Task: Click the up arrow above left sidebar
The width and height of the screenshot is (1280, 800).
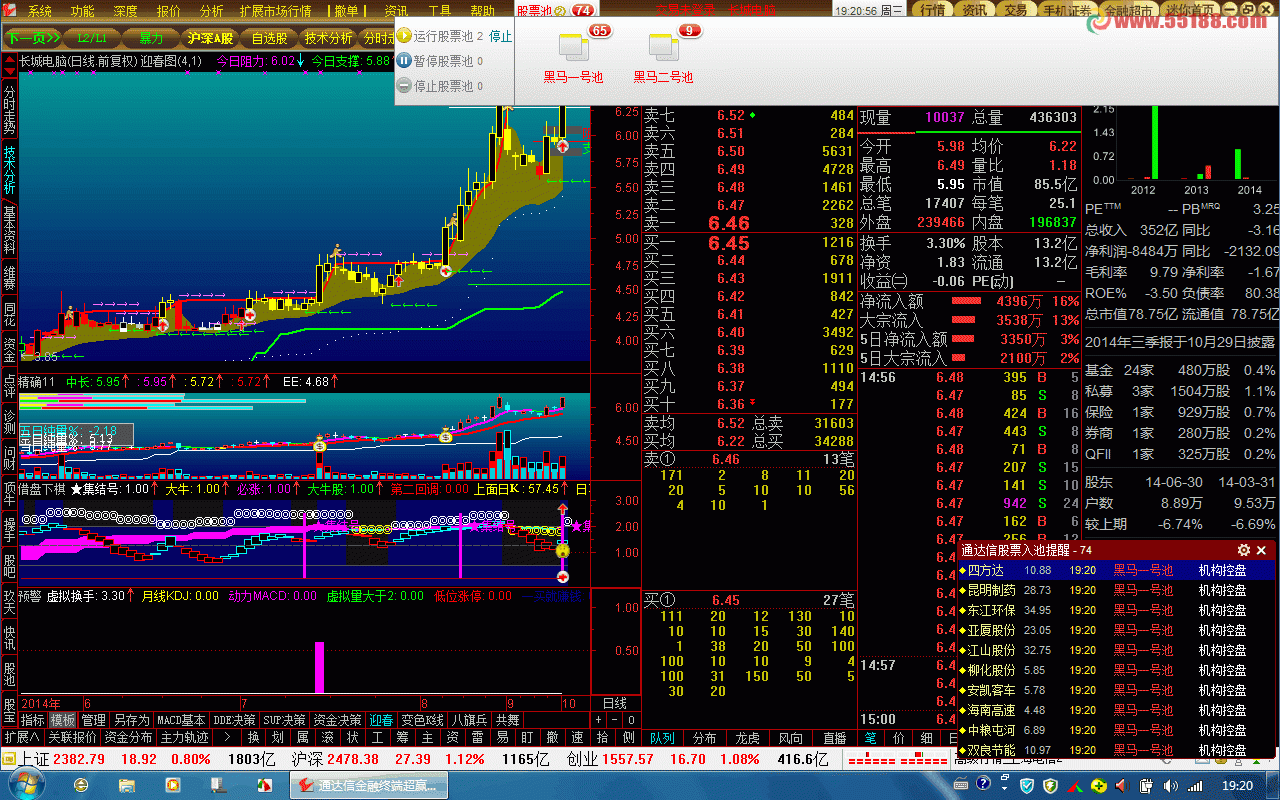Action: pos(9,62)
